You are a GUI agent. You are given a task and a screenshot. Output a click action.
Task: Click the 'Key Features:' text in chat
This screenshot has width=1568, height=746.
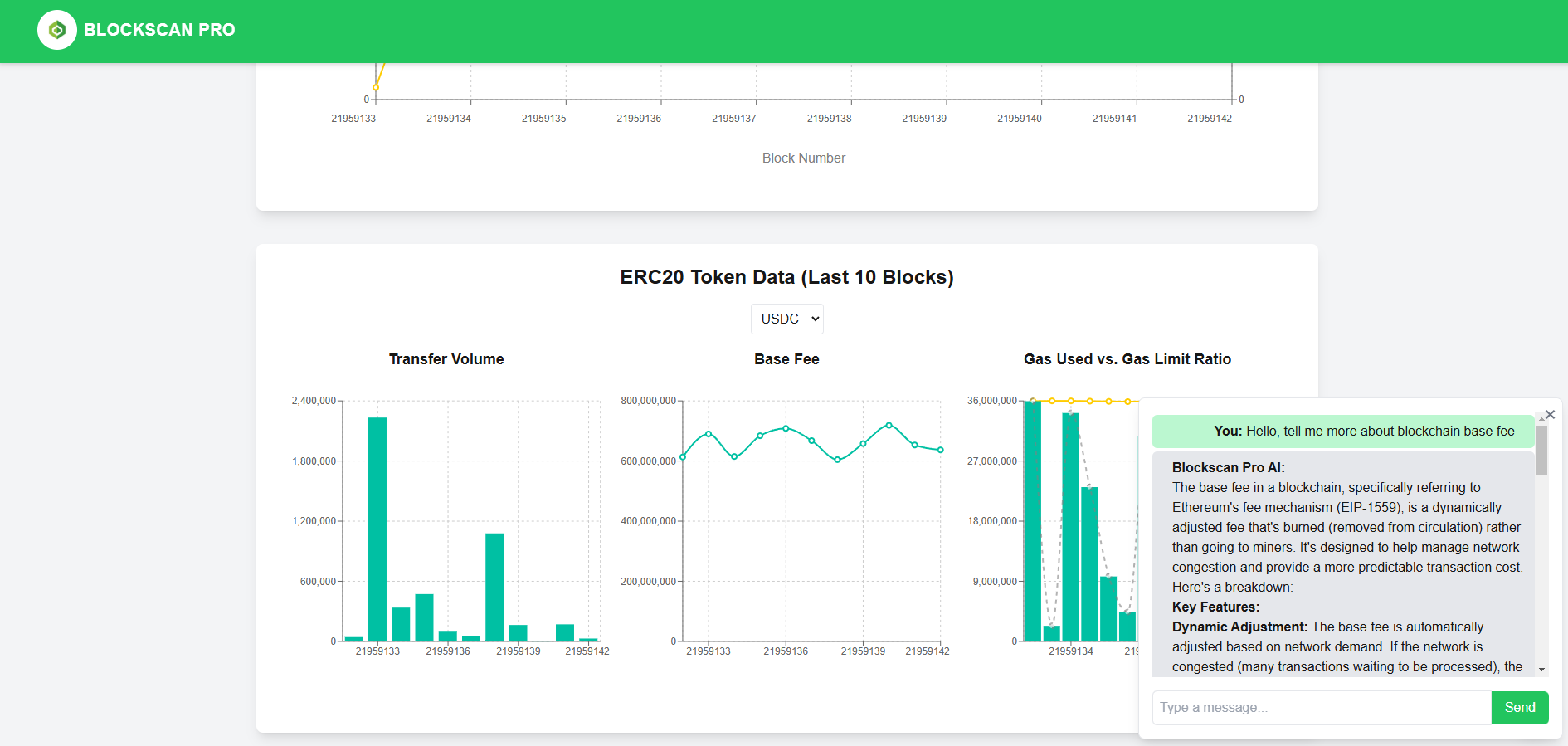point(1215,607)
